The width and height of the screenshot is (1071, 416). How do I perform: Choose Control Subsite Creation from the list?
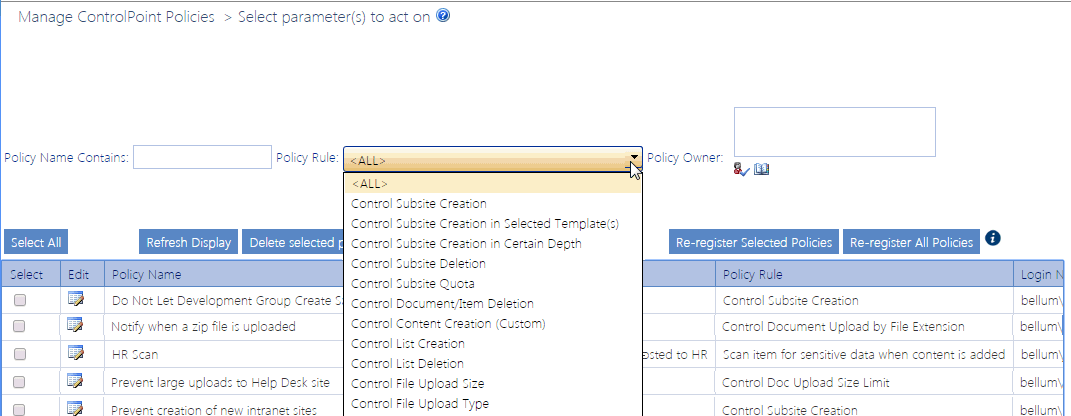419,204
